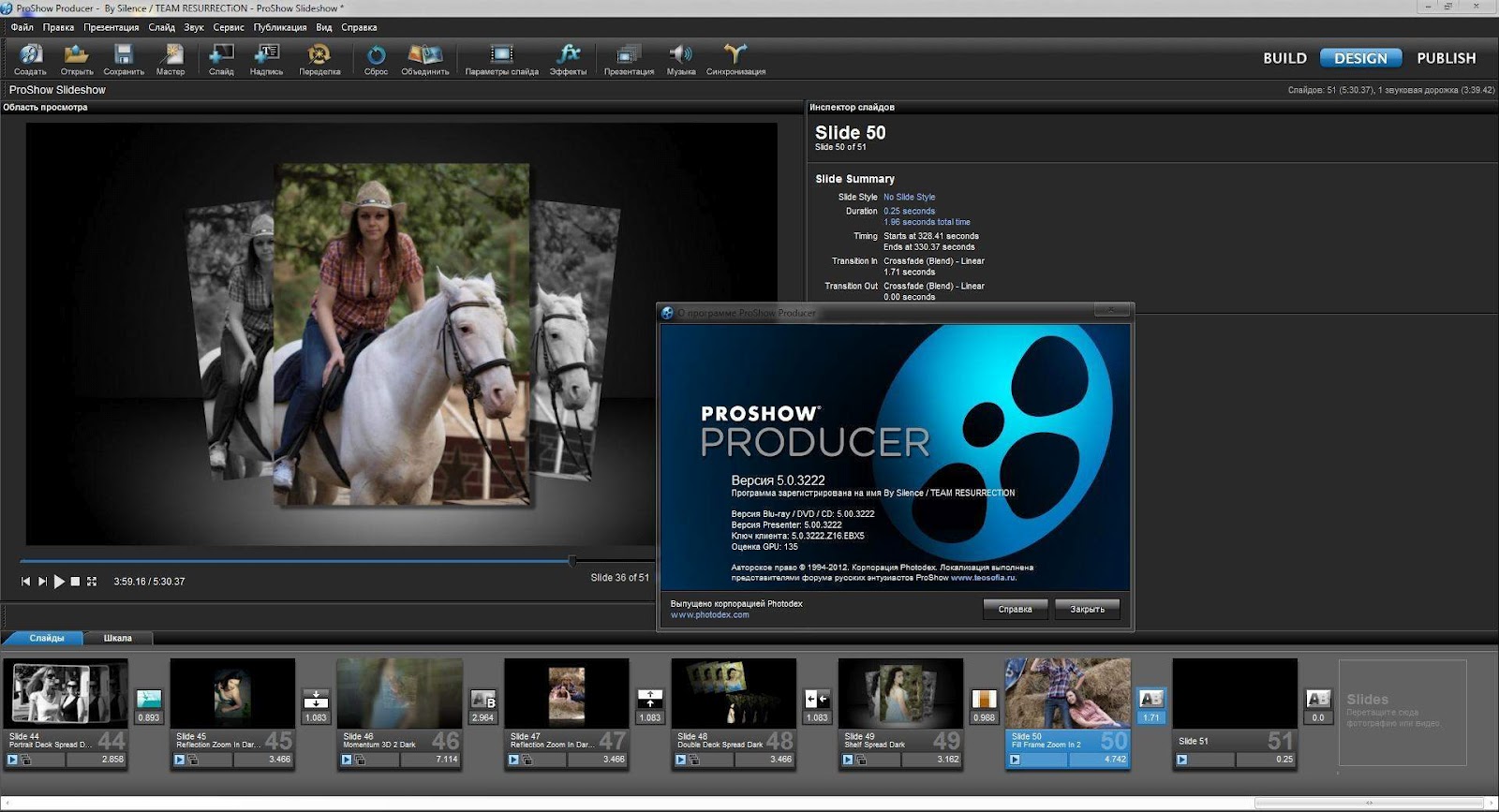Click Закрыть button in About dialog

(x=1087, y=609)
